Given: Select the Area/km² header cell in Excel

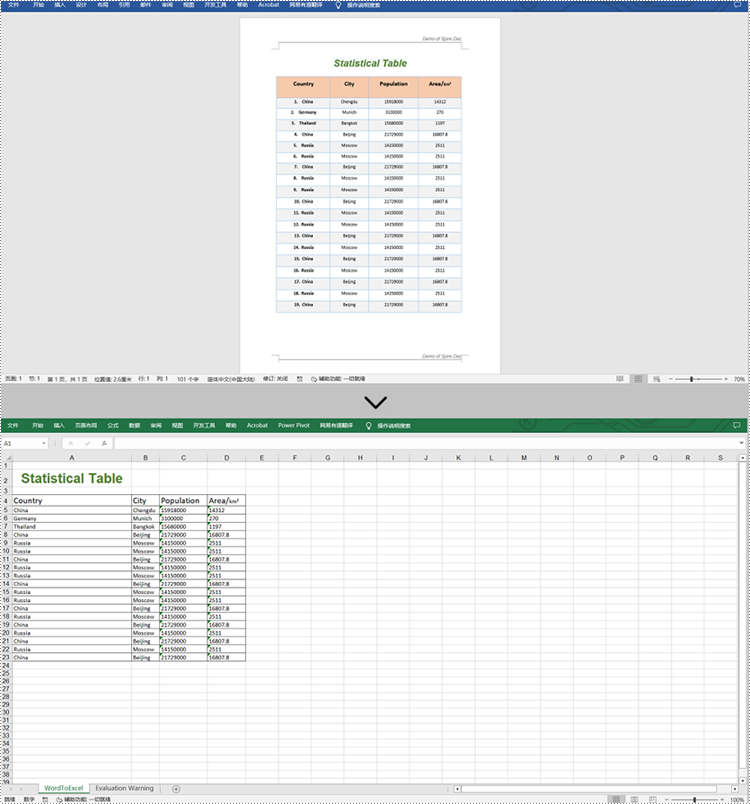Looking at the screenshot, I should tap(227, 500).
